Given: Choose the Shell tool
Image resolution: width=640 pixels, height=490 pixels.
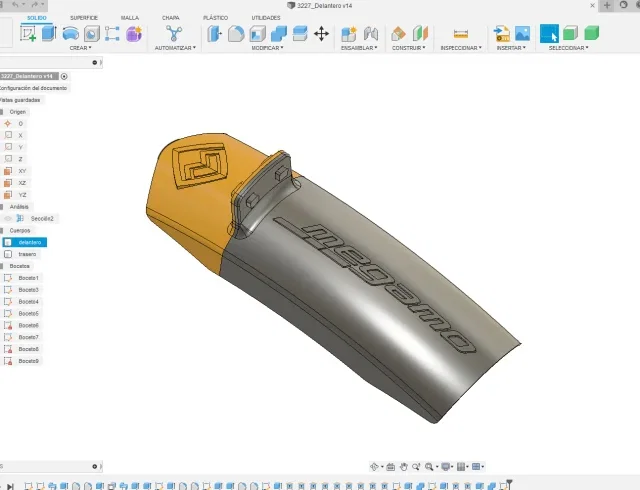Looking at the screenshot, I should tap(258, 33).
